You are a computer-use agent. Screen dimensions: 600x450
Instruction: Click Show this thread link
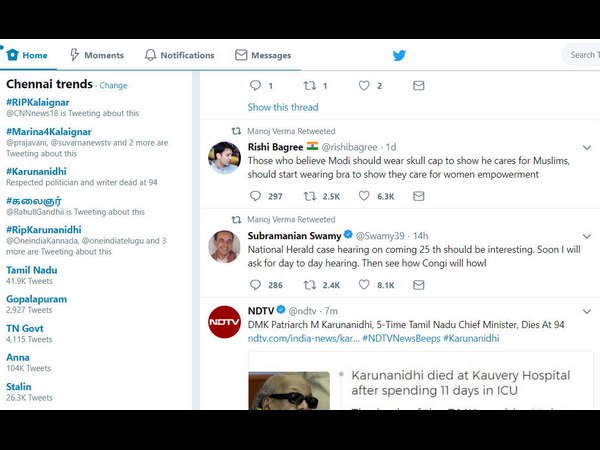tap(283, 107)
